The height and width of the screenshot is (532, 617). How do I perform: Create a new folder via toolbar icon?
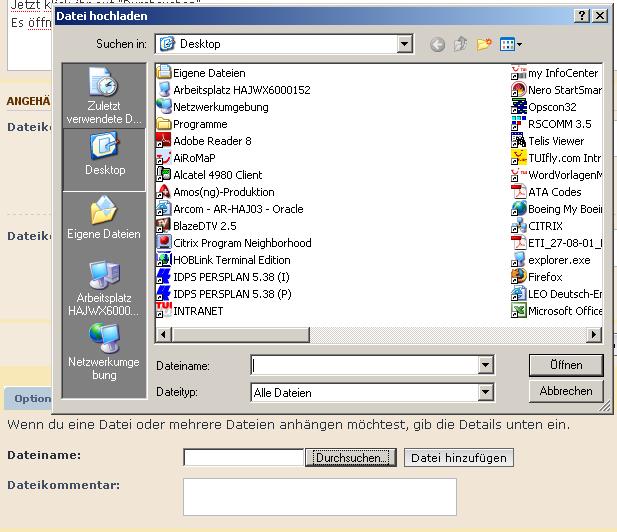[485, 44]
